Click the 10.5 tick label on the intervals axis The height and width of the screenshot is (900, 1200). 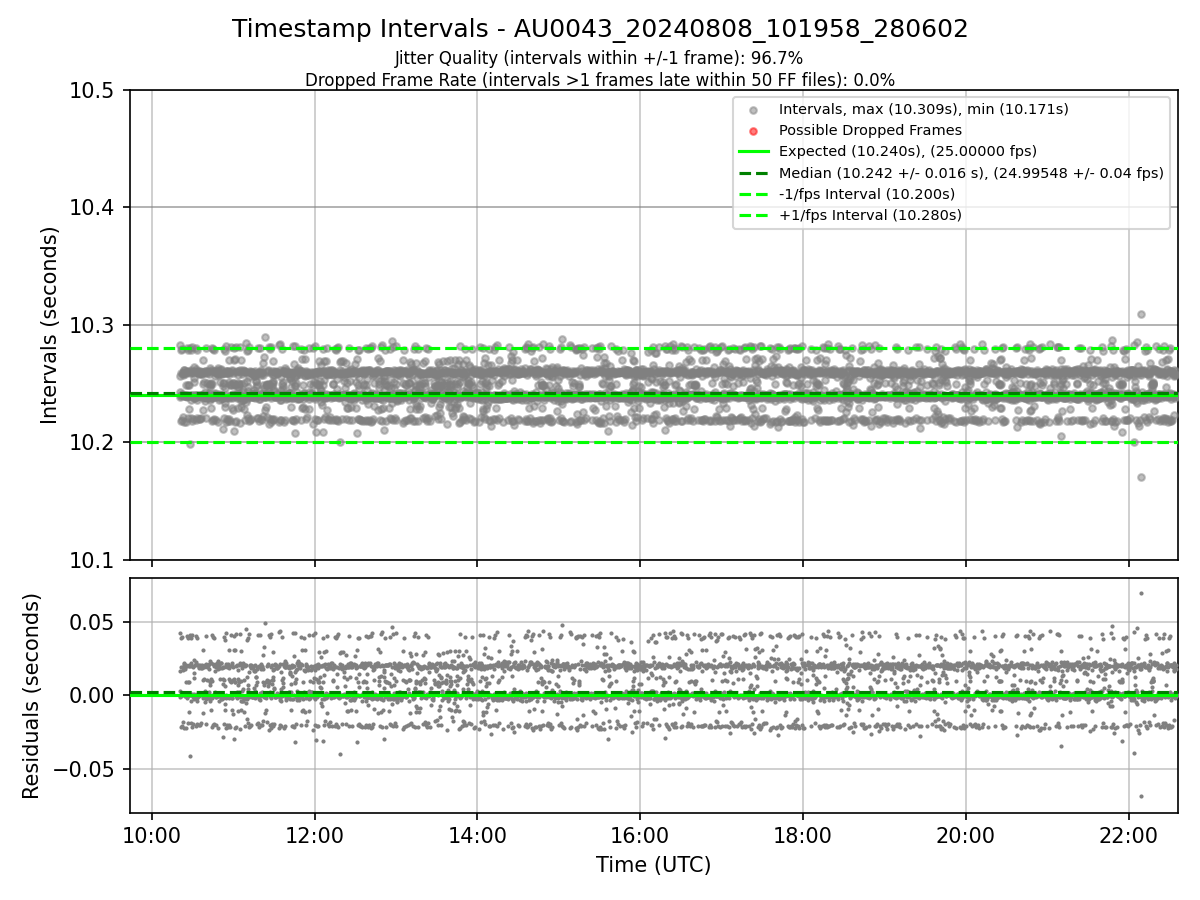(x=94, y=91)
